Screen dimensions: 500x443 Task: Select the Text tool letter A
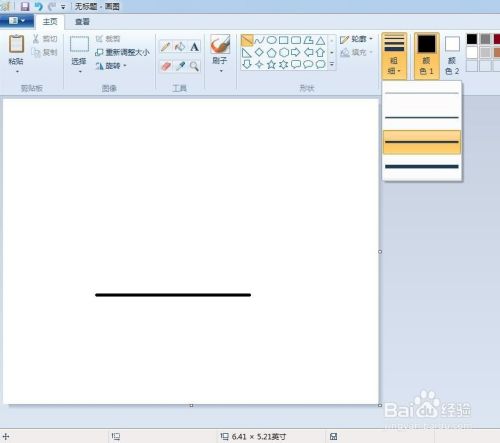(x=194, y=47)
